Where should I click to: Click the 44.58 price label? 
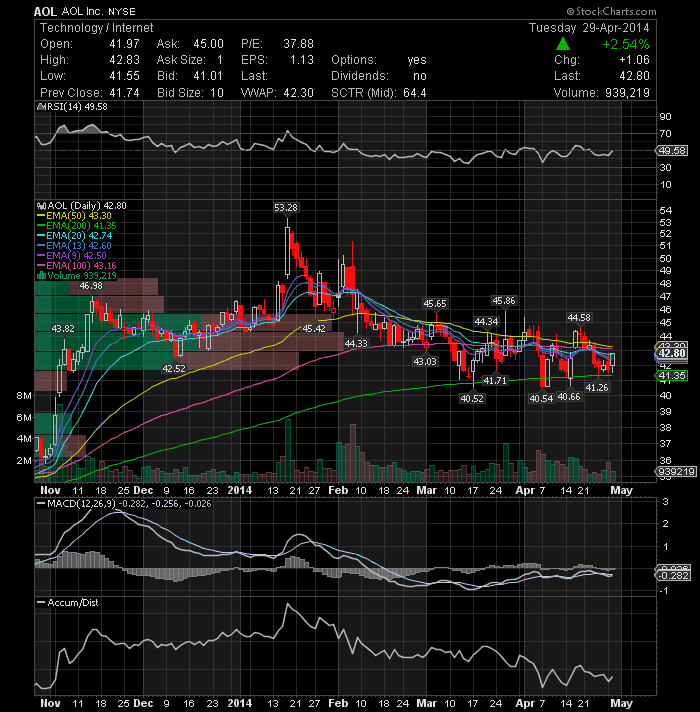coord(579,317)
